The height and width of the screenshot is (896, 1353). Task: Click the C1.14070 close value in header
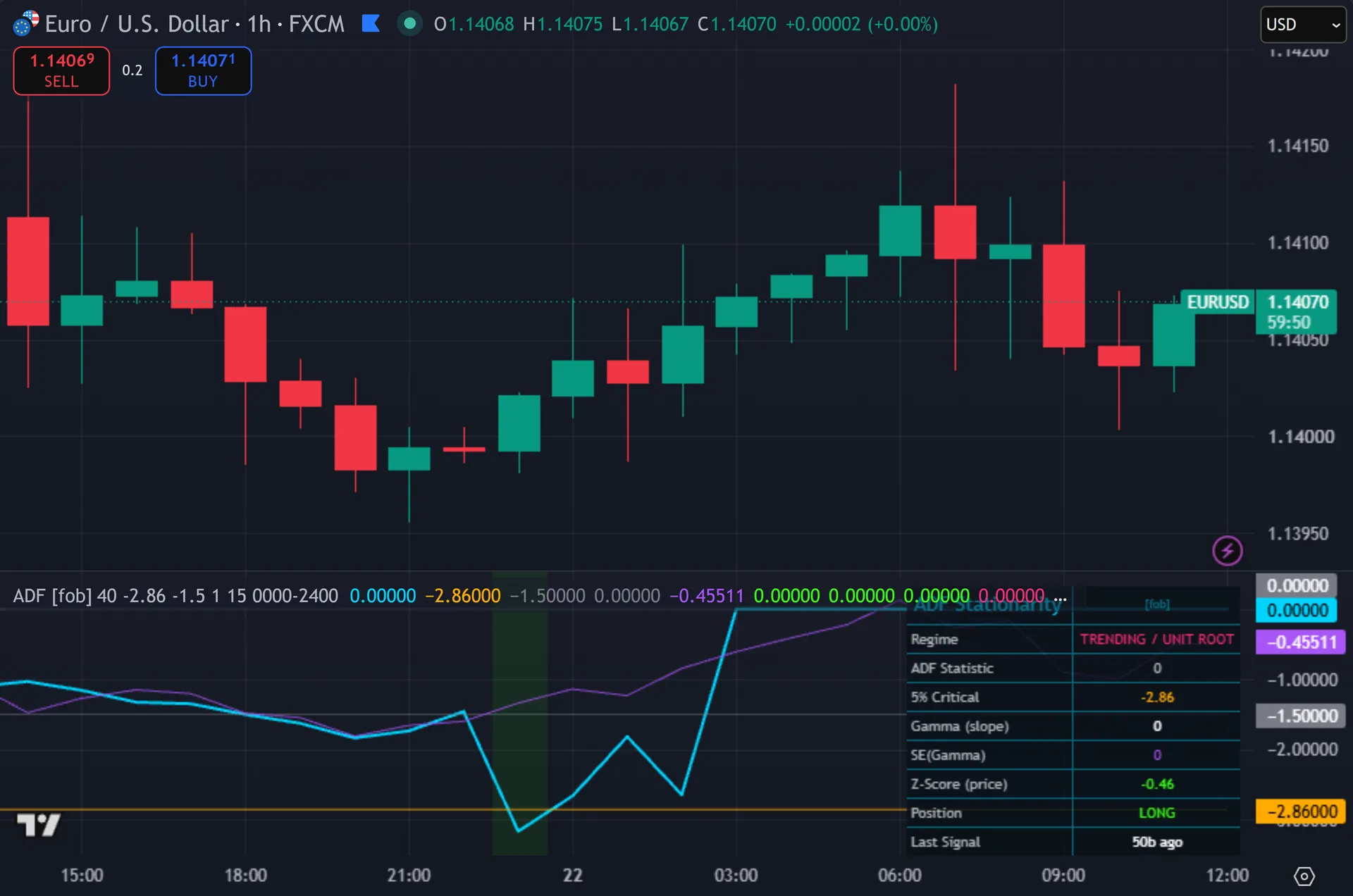coord(736,24)
